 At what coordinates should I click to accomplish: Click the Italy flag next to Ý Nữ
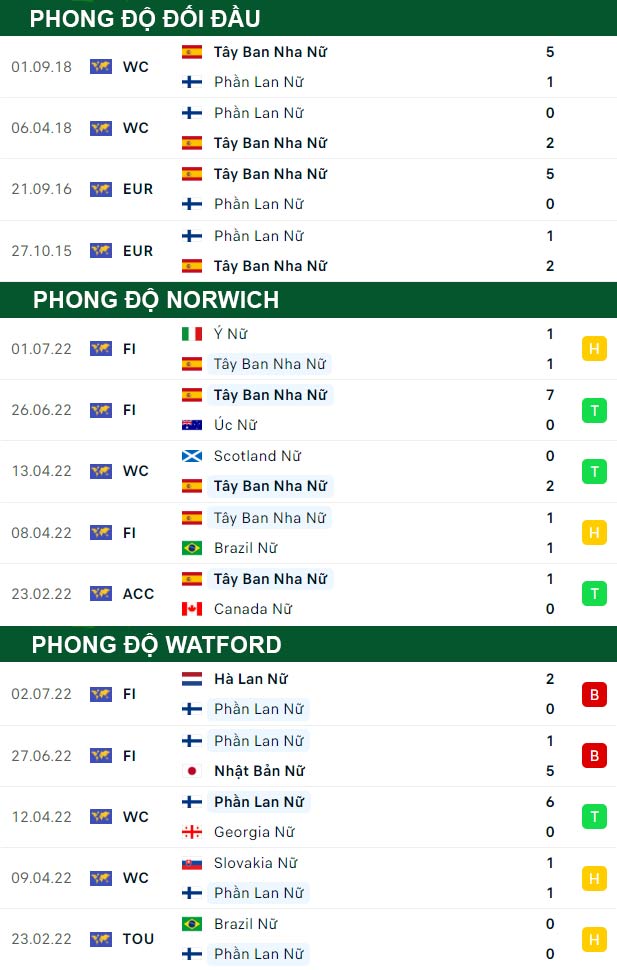(192, 334)
